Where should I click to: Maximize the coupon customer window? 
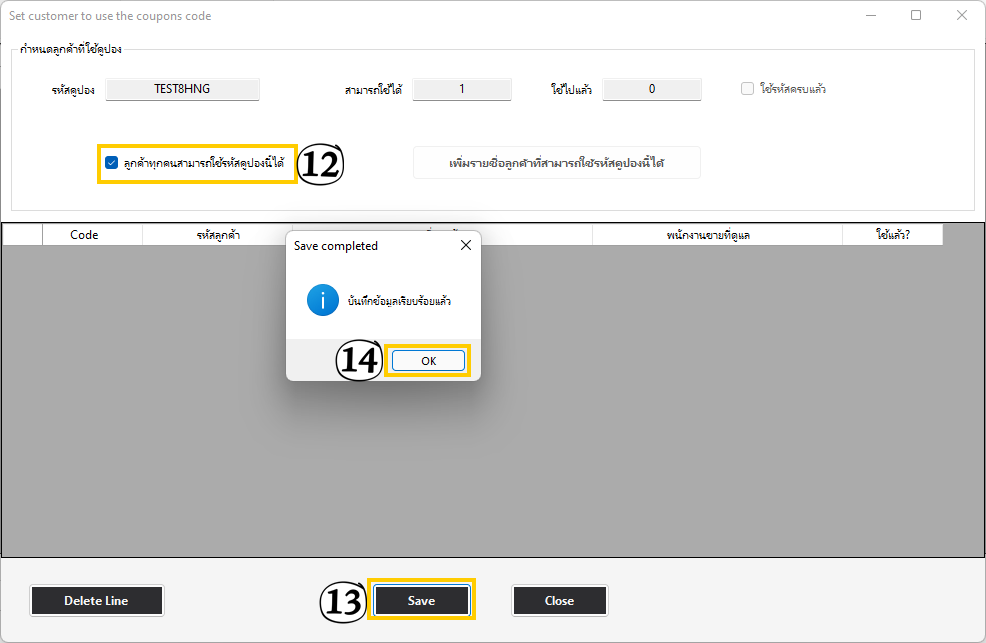click(916, 16)
